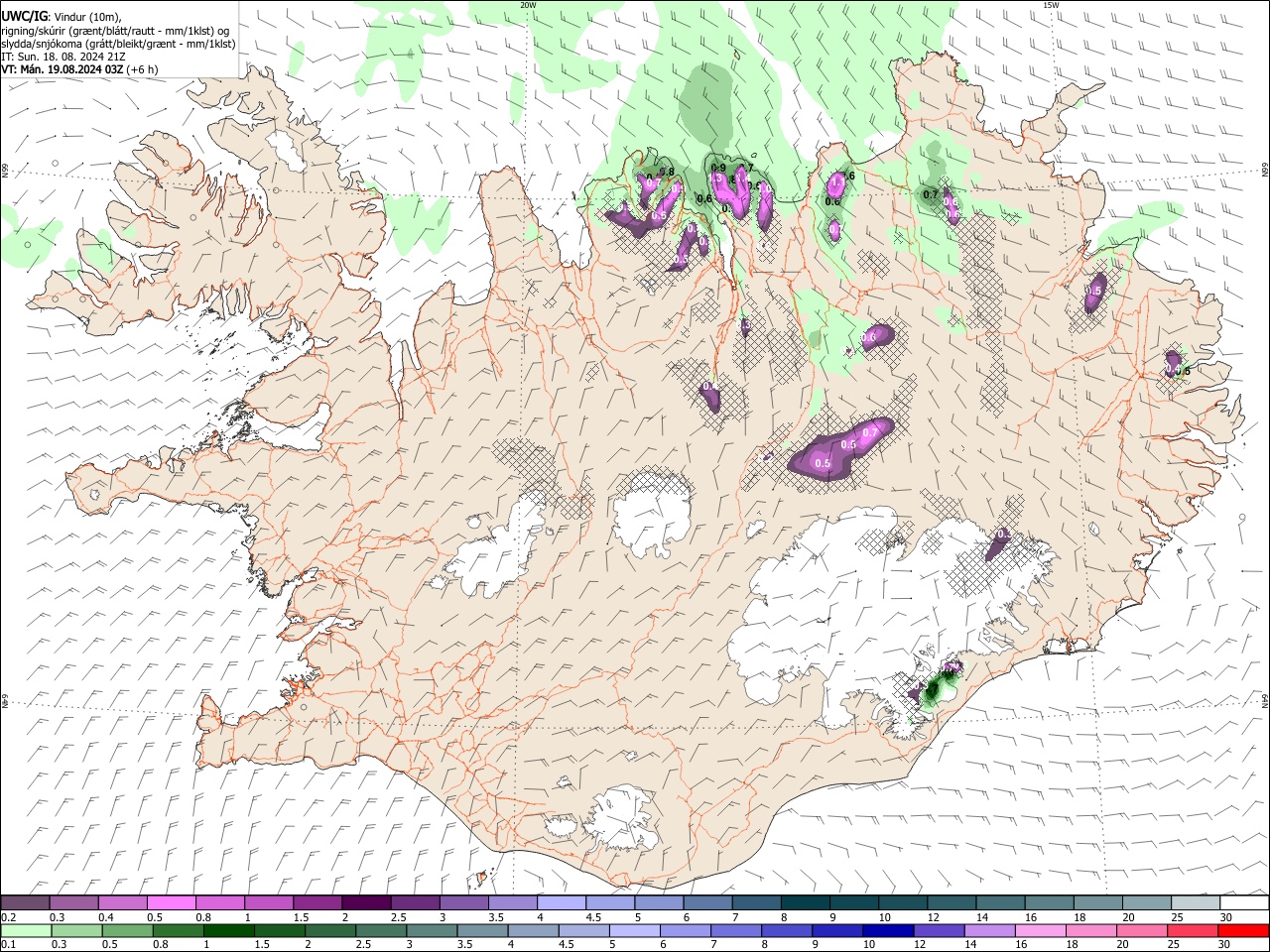This screenshot has height=952, width=1270.
Task: Click the '25' label in the lower legend row
Action: pyautogui.click(x=1173, y=944)
